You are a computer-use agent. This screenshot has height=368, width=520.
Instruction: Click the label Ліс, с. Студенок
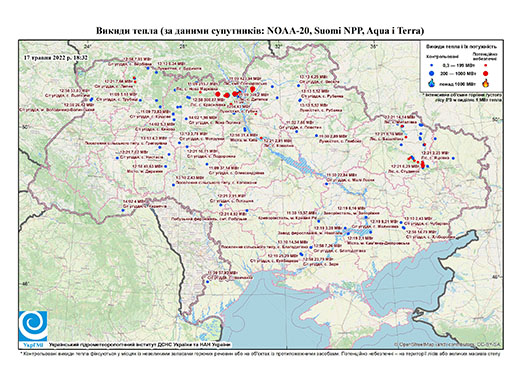[404, 171]
